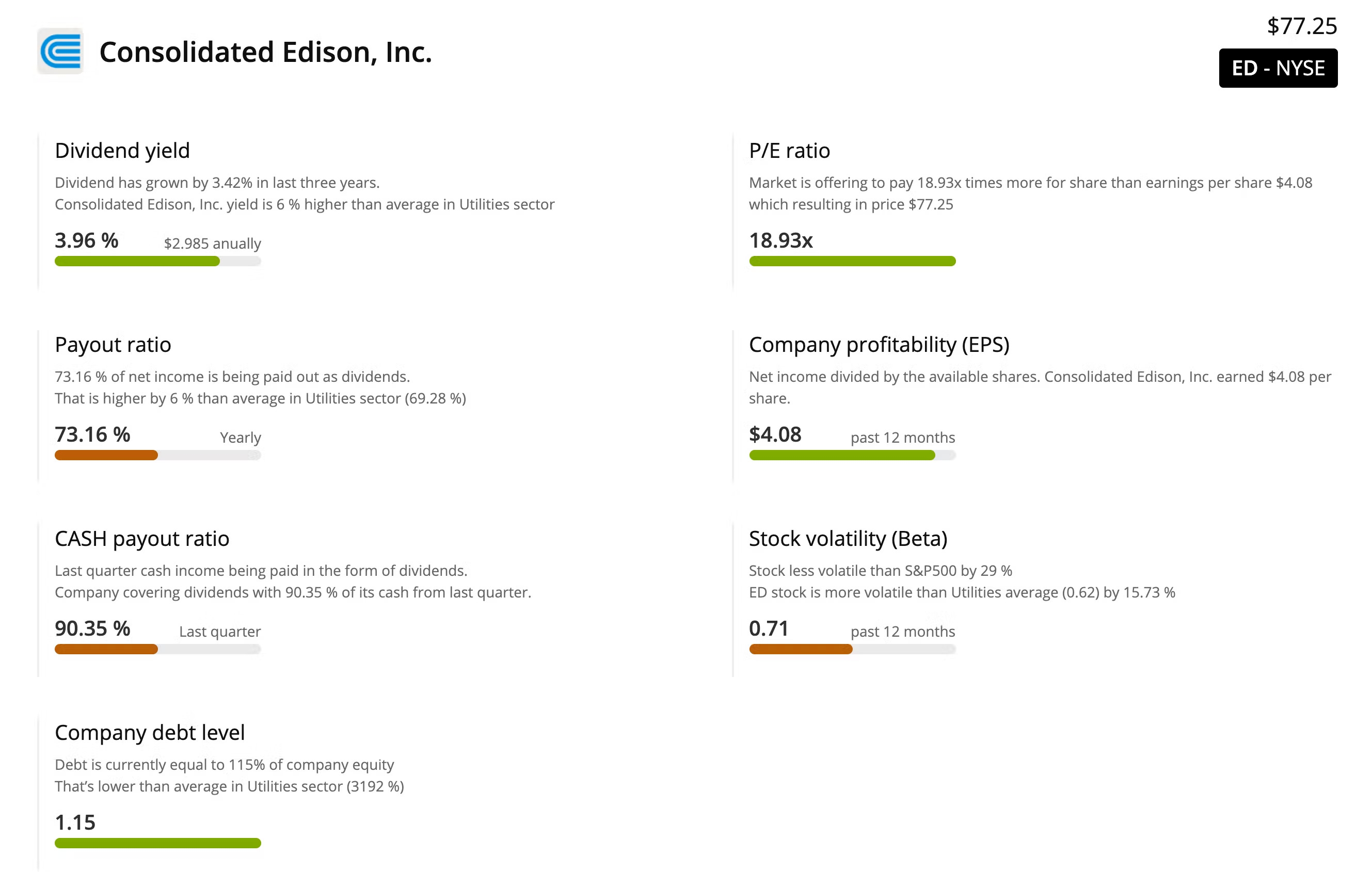Click the $77.25 stock price
Viewport: 1372px width, 872px height.
point(1301,26)
